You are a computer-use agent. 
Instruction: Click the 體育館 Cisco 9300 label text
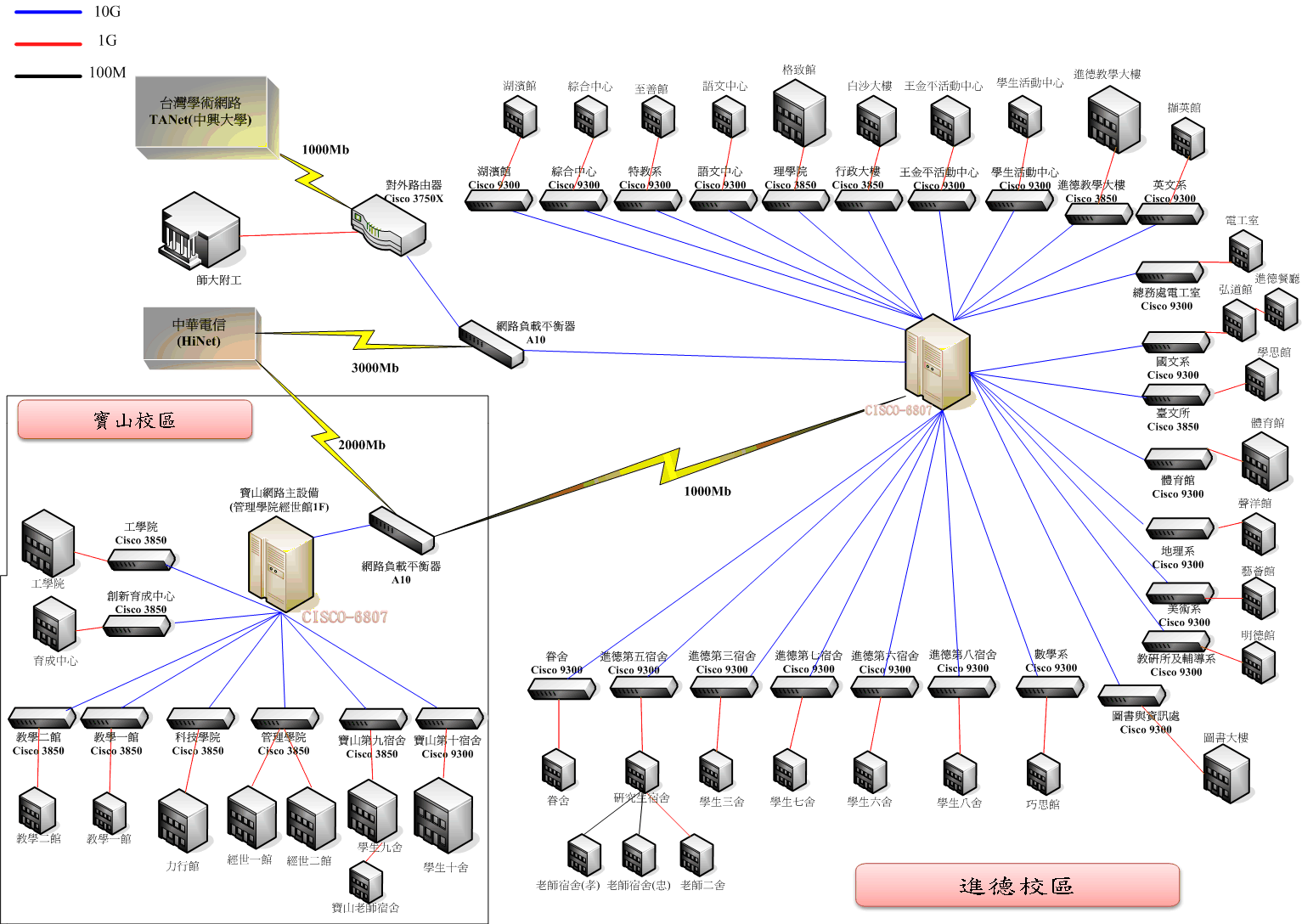pos(1177,487)
